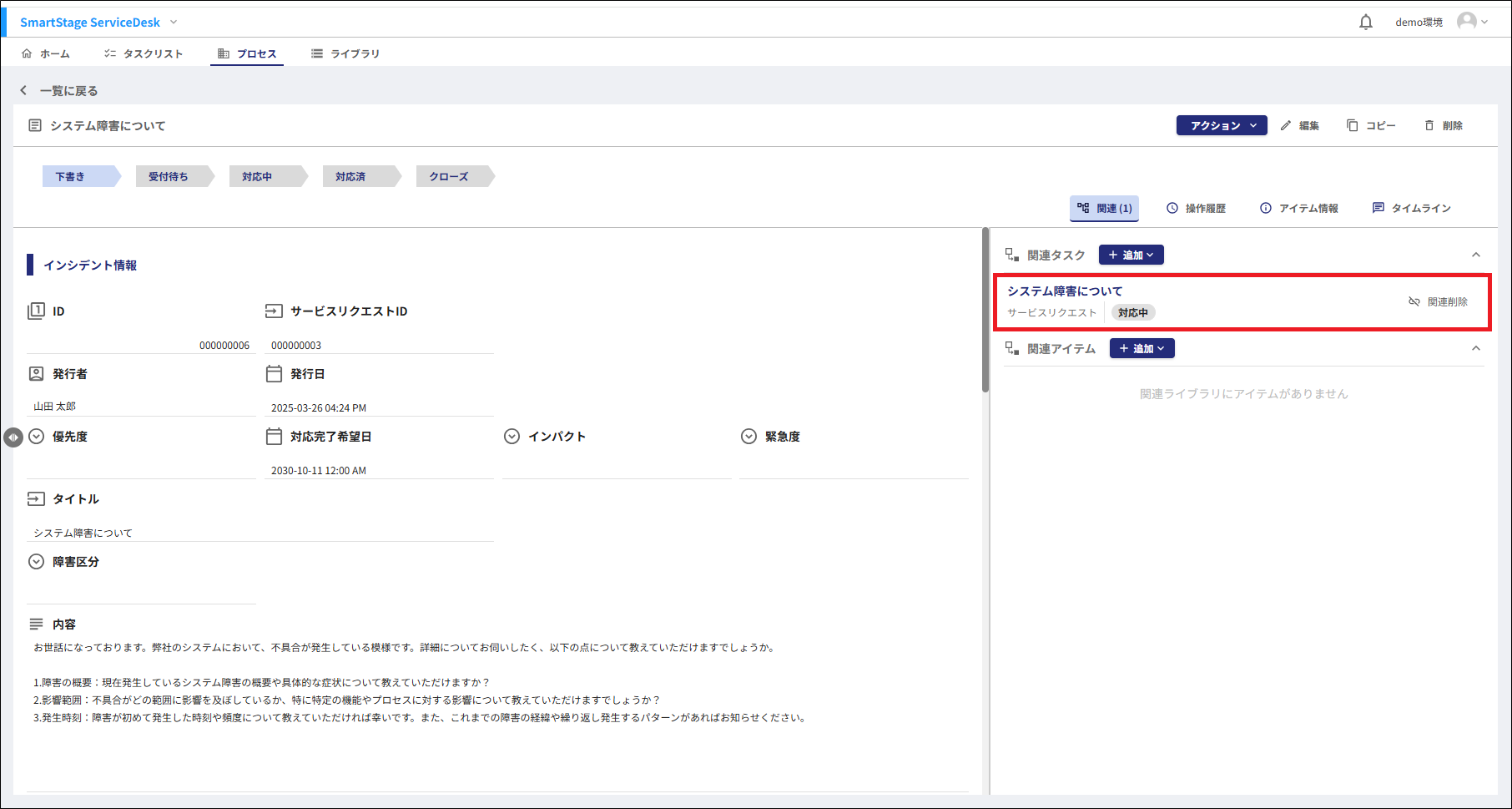Open the 追加 dropdown next to 関連アイテム
1512x809 pixels.
point(1142,348)
